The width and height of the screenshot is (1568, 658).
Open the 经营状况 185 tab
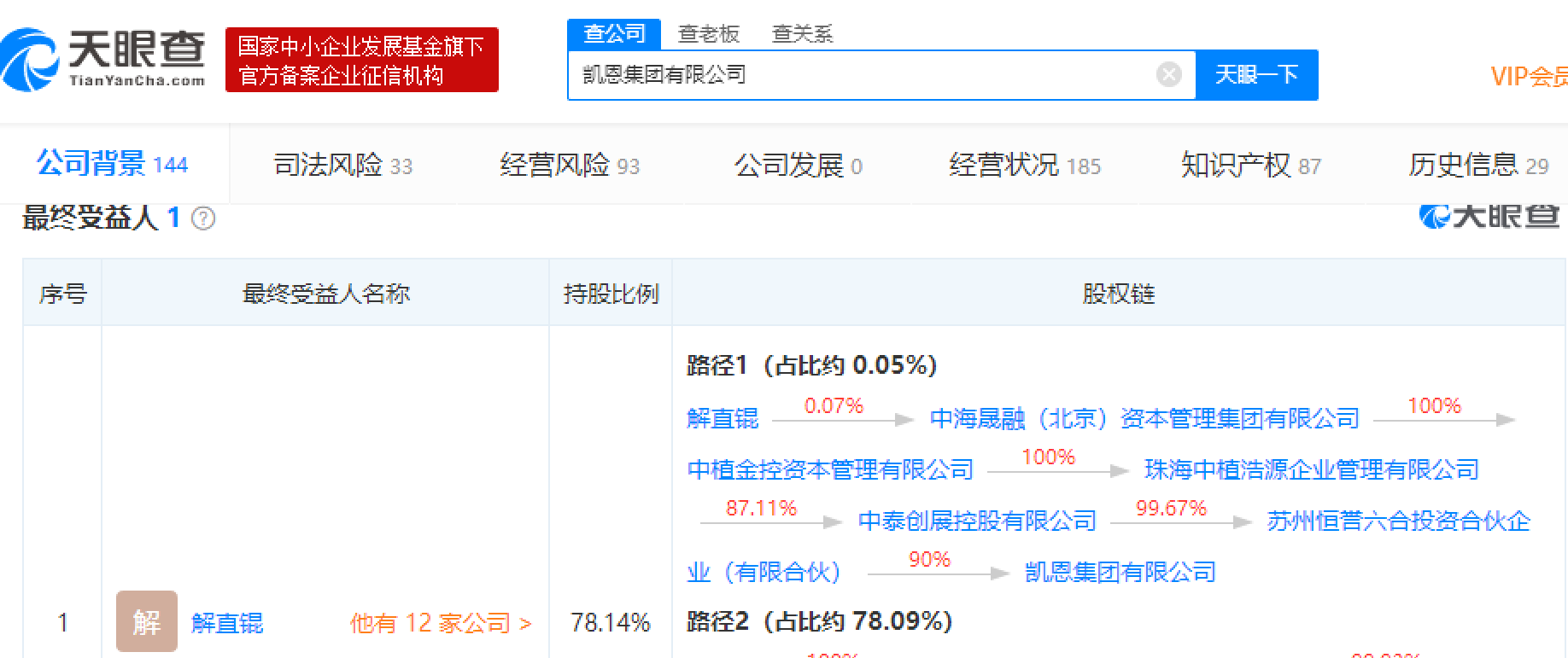(1025, 165)
